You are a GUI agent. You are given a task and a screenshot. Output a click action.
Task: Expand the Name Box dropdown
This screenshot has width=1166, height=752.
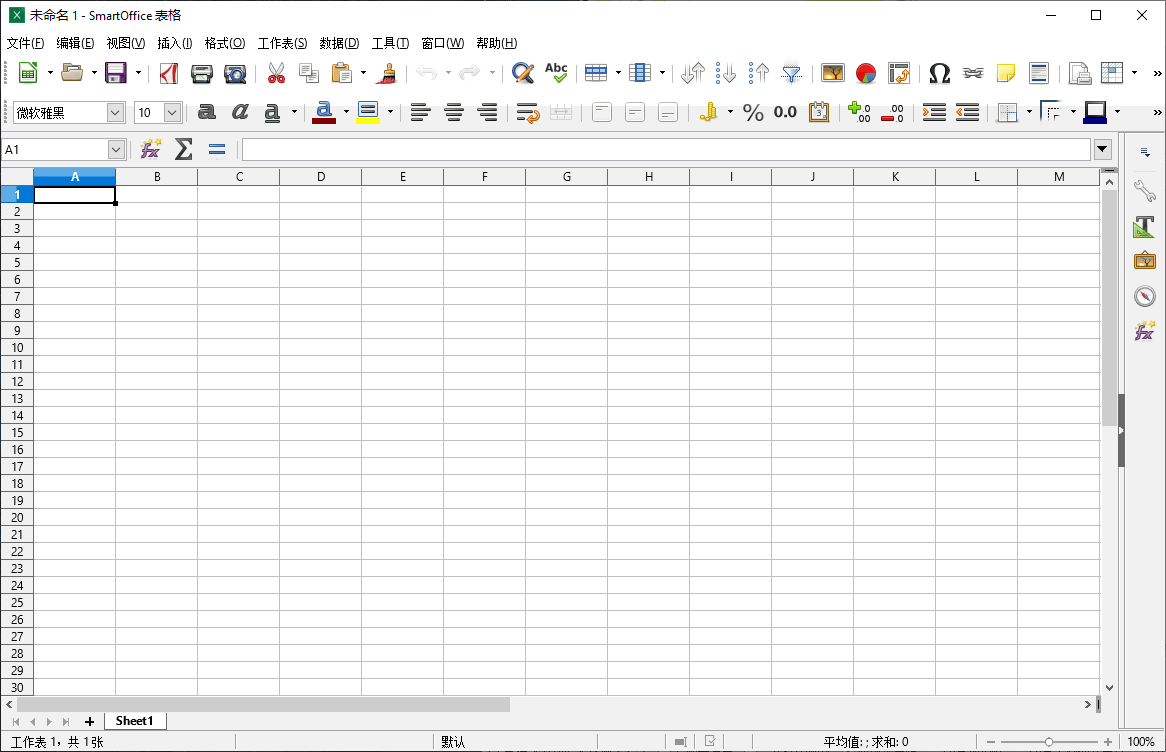point(116,150)
